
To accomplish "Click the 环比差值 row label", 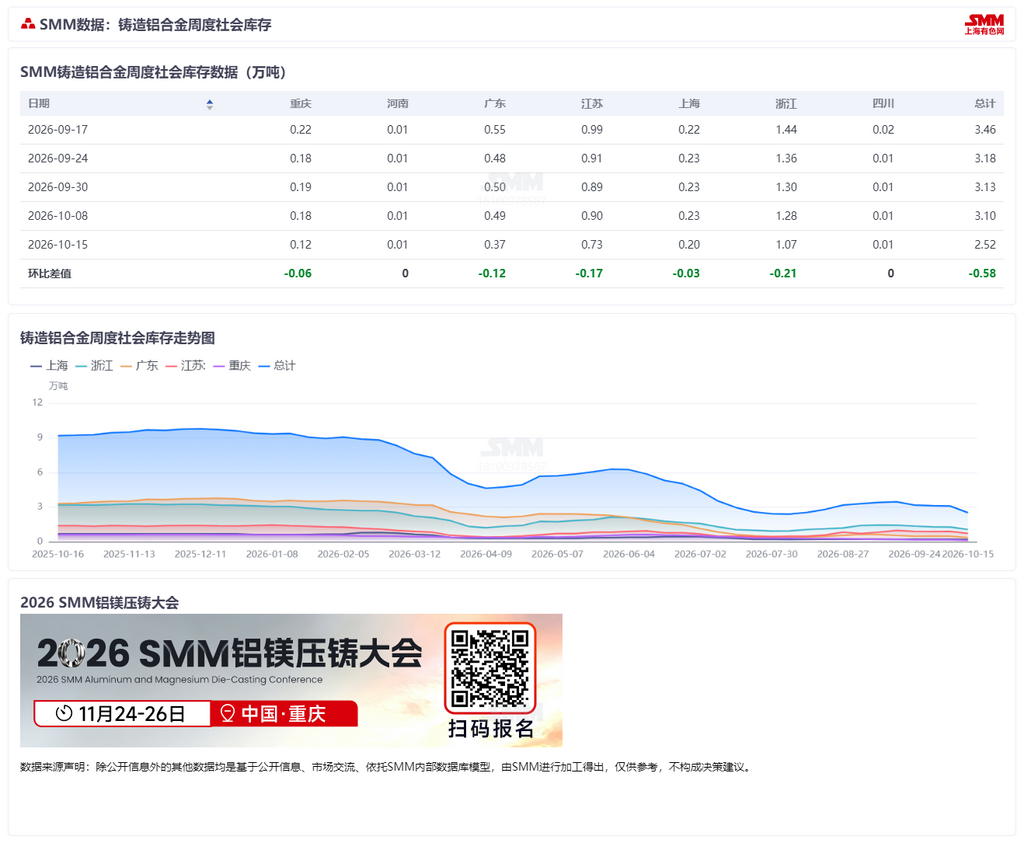I will [50, 273].
